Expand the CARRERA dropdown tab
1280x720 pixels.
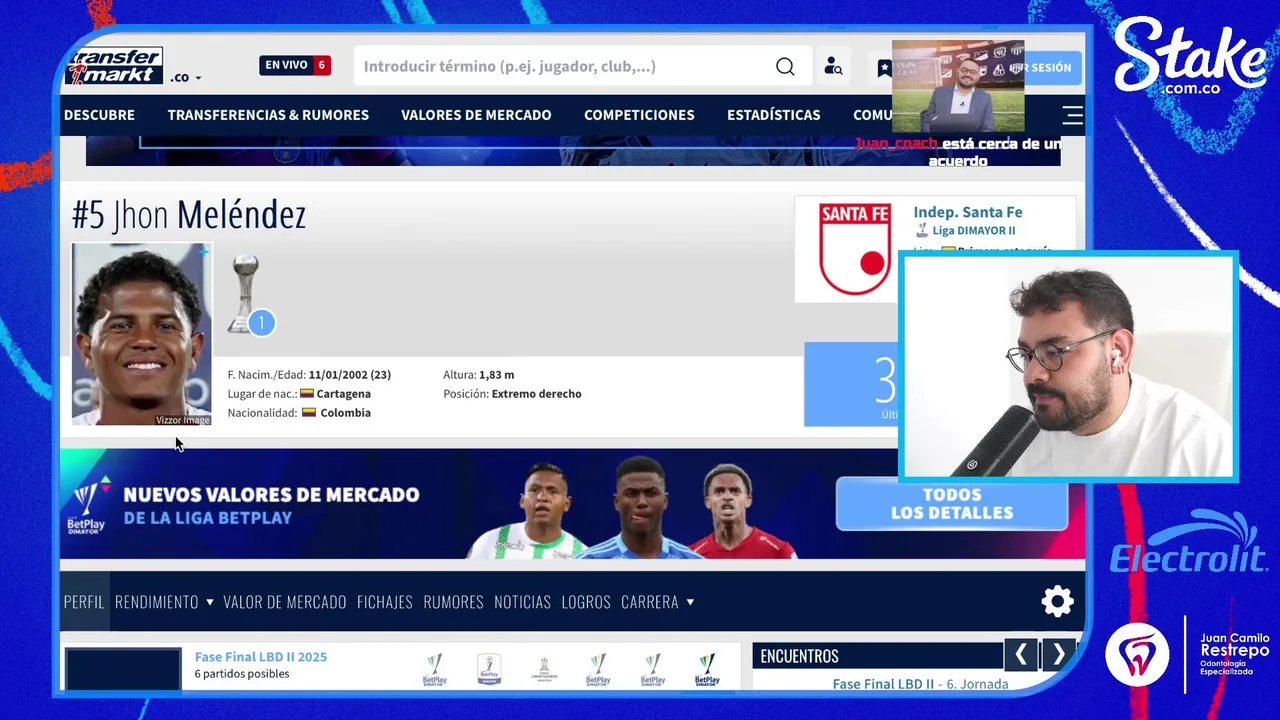(x=657, y=602)
